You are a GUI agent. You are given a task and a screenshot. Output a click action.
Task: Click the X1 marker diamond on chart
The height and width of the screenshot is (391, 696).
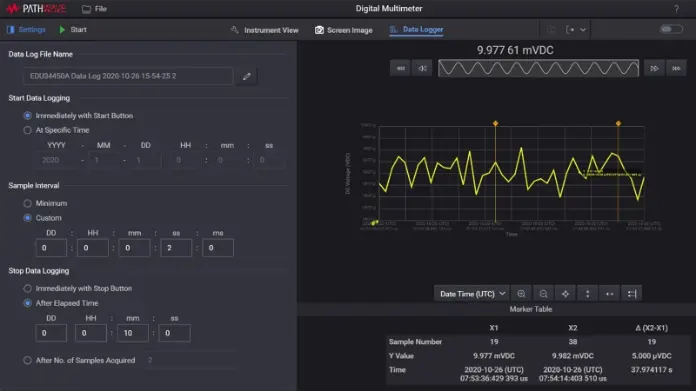(x=495, y=123)
